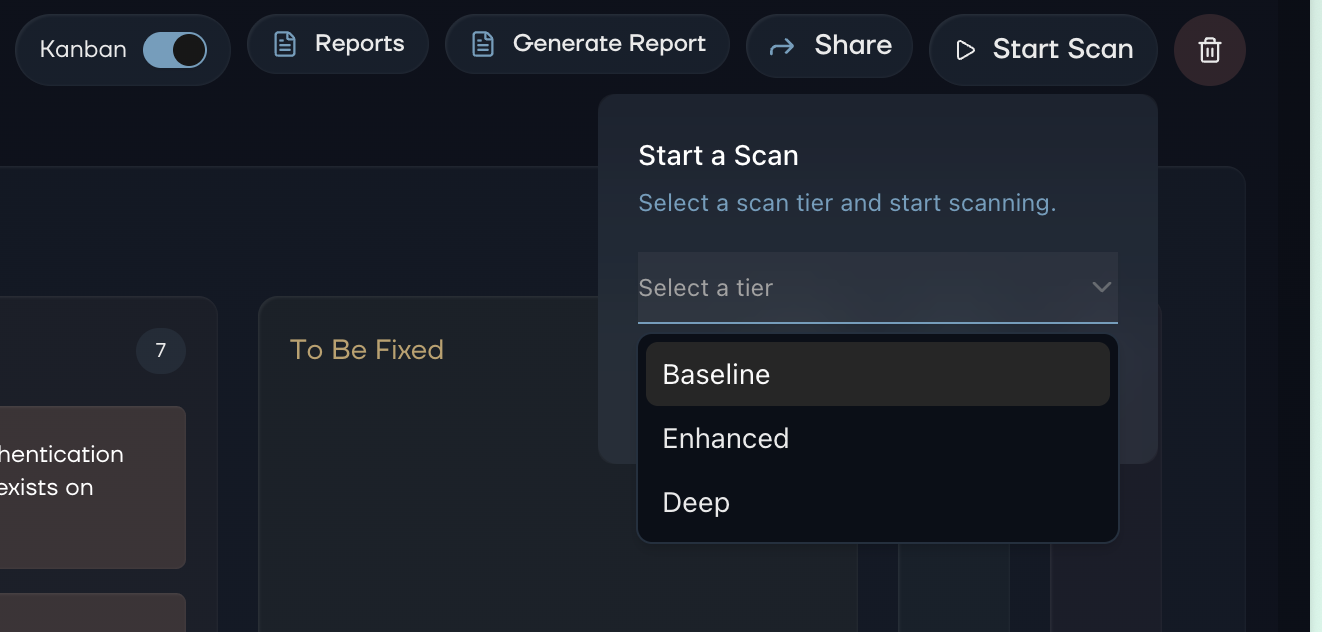The height and width of the screenshot is (632, 1322).
Task: Click the To Be Fixed column header
Action: tap(367, 350)
